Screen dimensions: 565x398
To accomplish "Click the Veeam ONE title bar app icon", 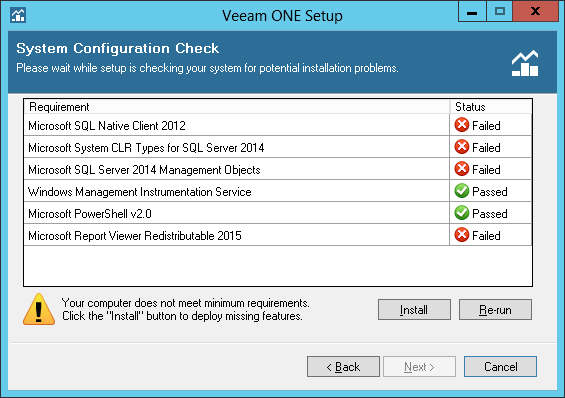I will click(18, 15).
